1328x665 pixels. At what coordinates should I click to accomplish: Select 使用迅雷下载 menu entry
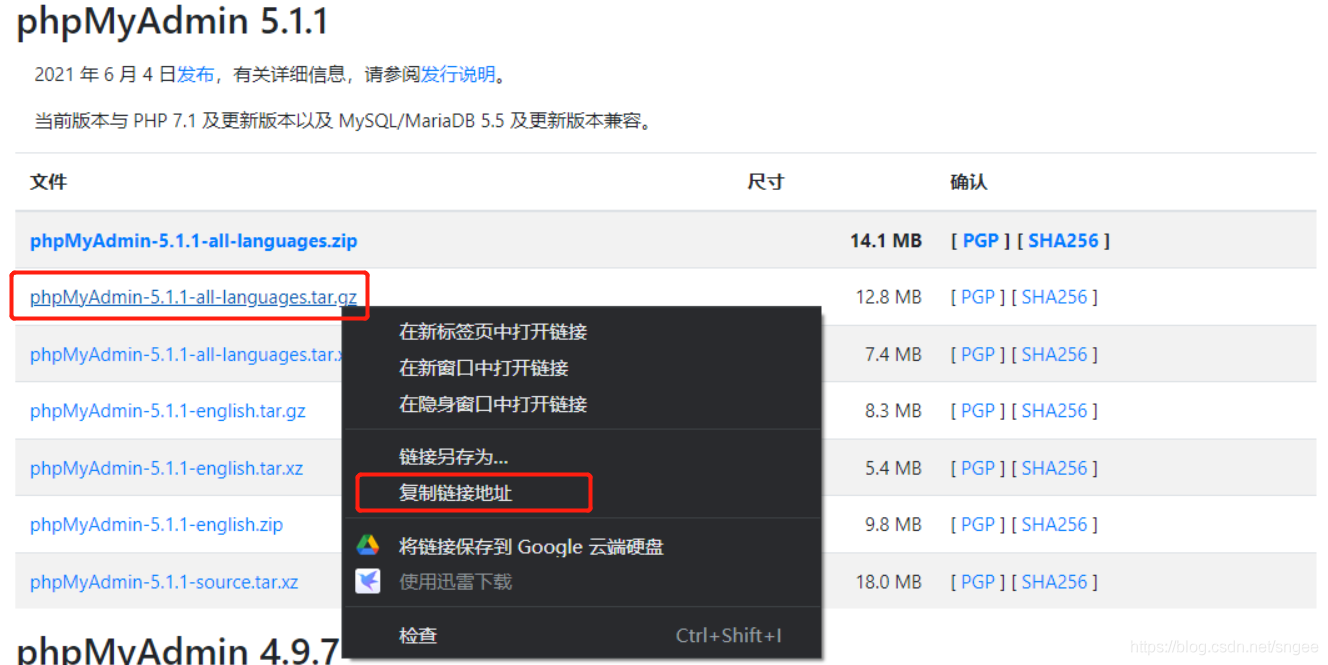(x=582, y=581)
